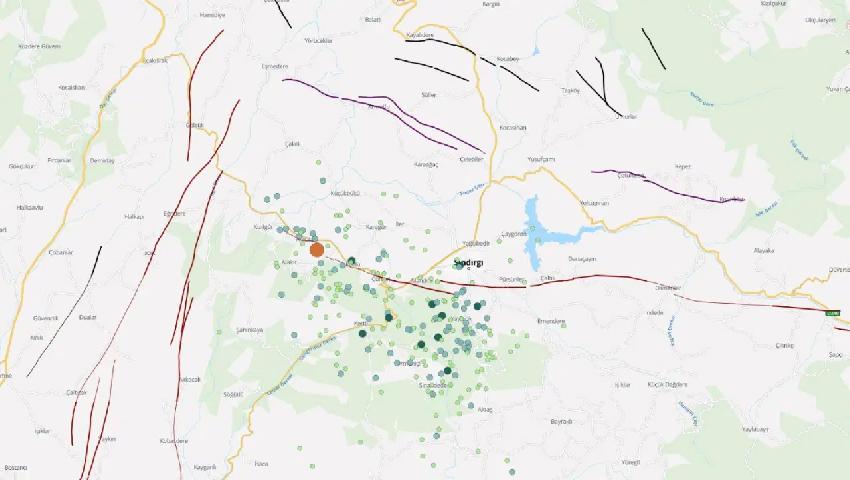Viewport: 850px width, 480px height.
Task: Click the large orange epicenter marker
Action: tap(317, 250)
